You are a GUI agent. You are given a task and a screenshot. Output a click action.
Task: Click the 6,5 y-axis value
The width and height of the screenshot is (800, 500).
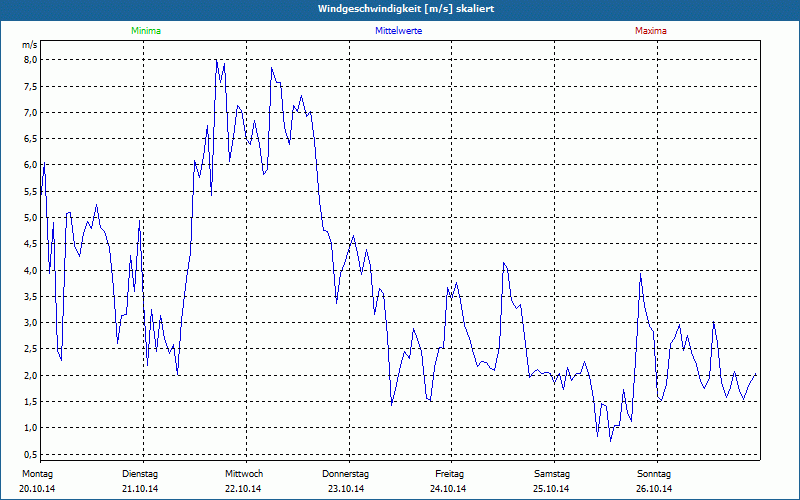(31, 139)
